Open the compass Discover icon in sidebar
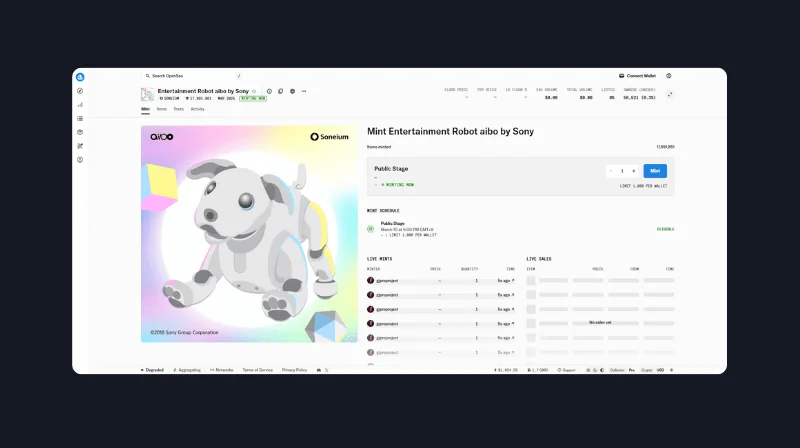800x448 pixels. [x=80, y=91]
